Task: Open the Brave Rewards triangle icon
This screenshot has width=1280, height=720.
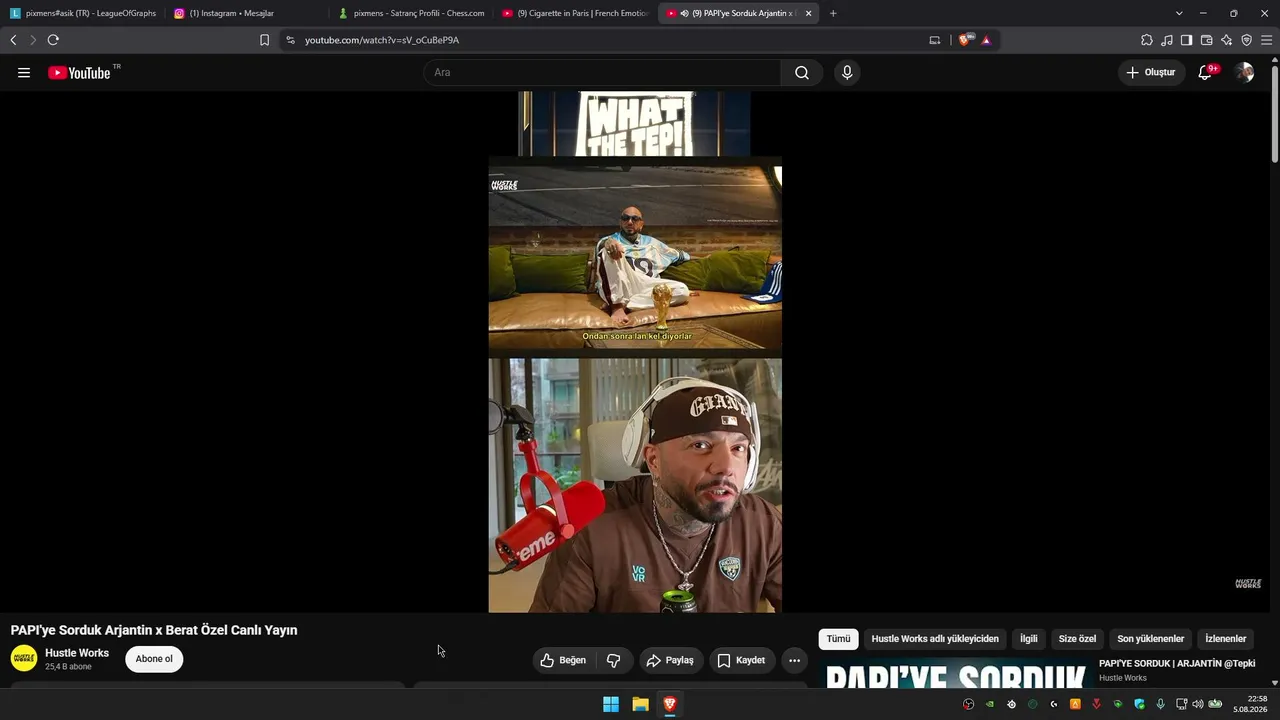Action: click(x=986, y=40)
